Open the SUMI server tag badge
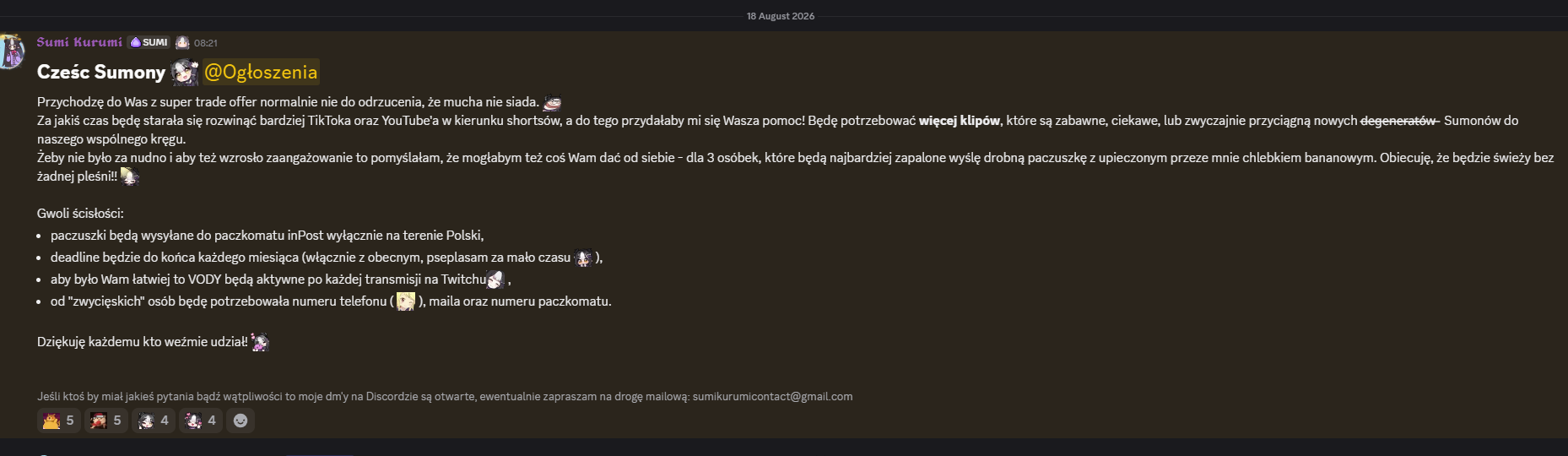This screenshot has height=456, width=1568. coord(149,42)
